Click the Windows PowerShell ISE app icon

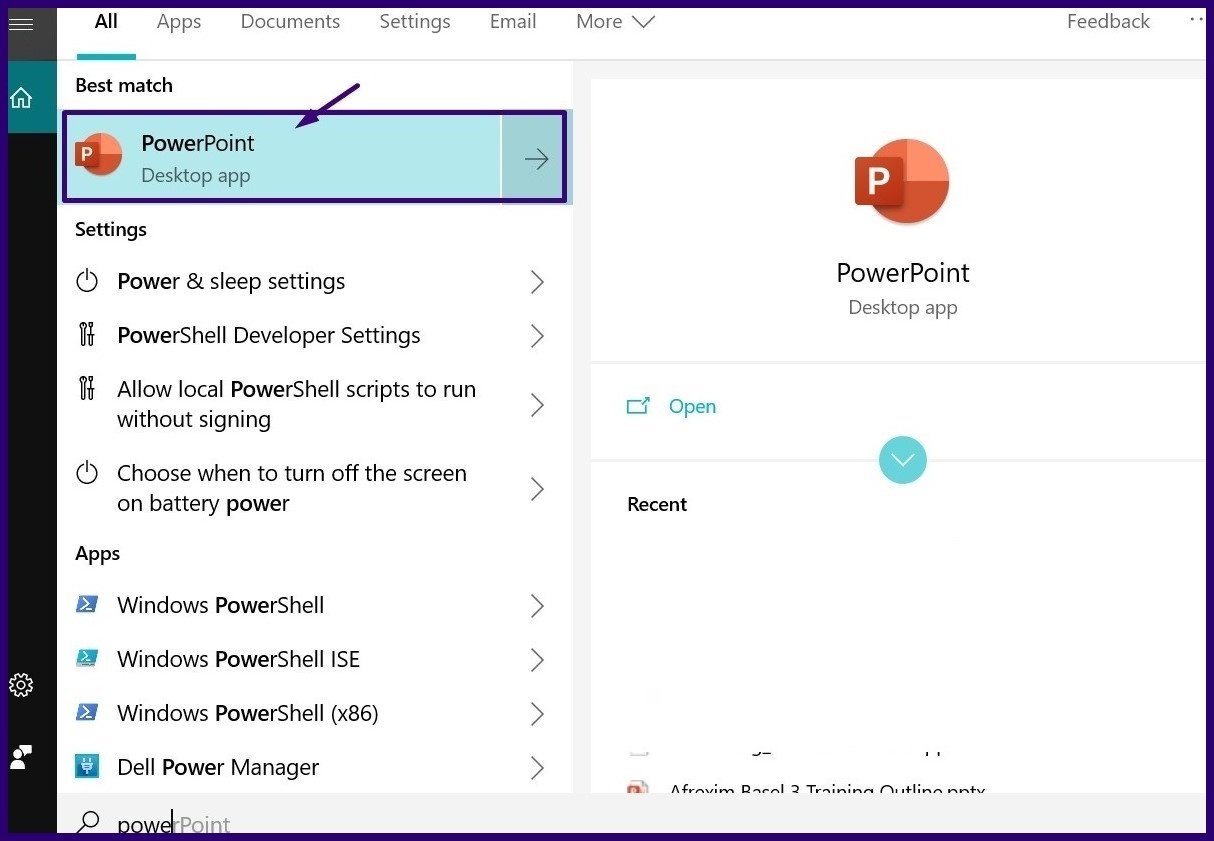coord(87,659)
